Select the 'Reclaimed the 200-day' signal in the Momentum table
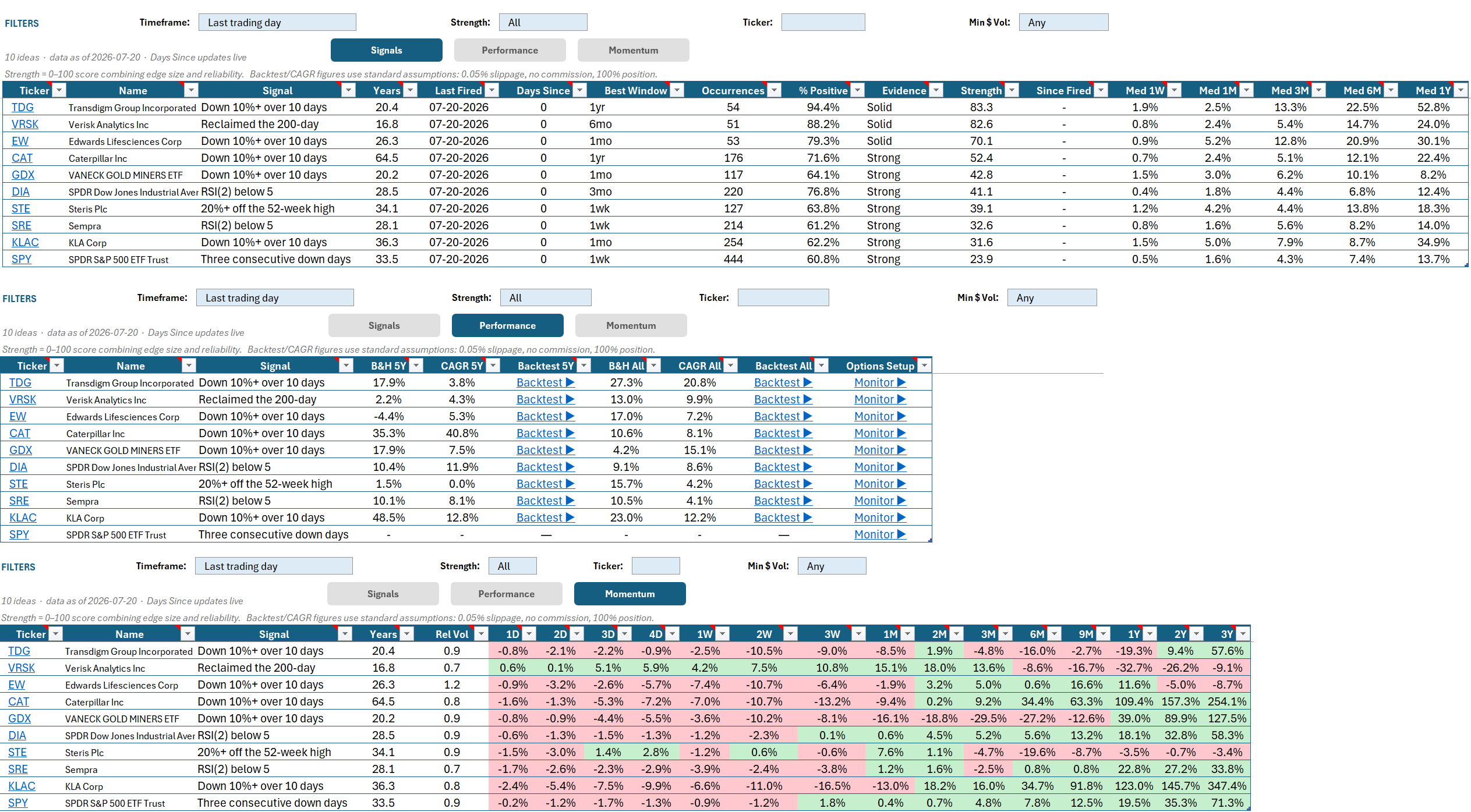Viewport: 1471px width, 812px height. click(256, 668)
